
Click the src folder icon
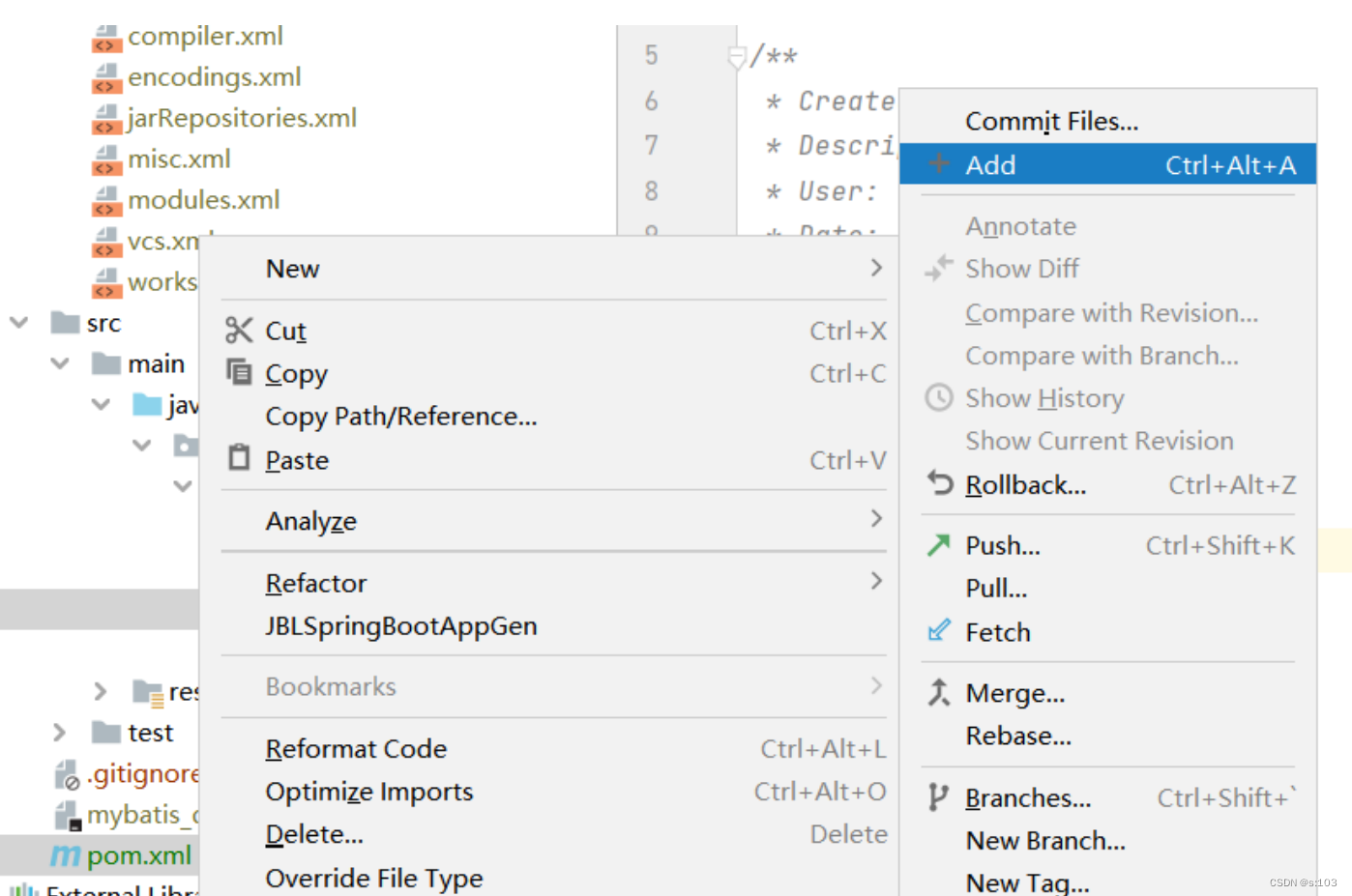pyautogui.click(x=65, y=322)
